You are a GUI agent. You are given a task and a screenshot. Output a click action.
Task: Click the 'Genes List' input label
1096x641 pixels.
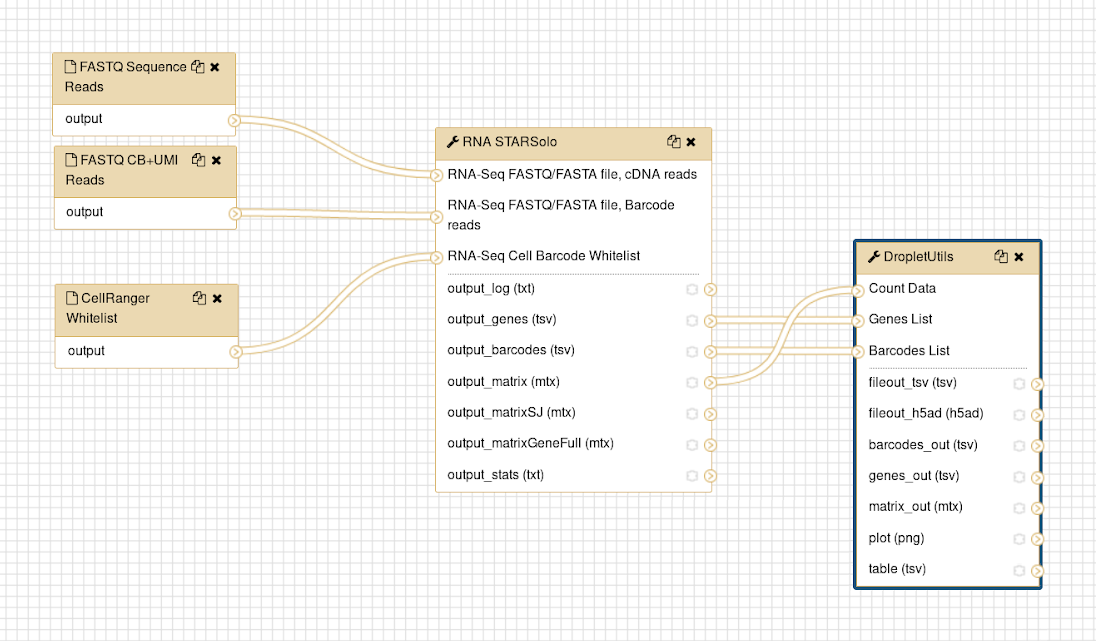900,319
